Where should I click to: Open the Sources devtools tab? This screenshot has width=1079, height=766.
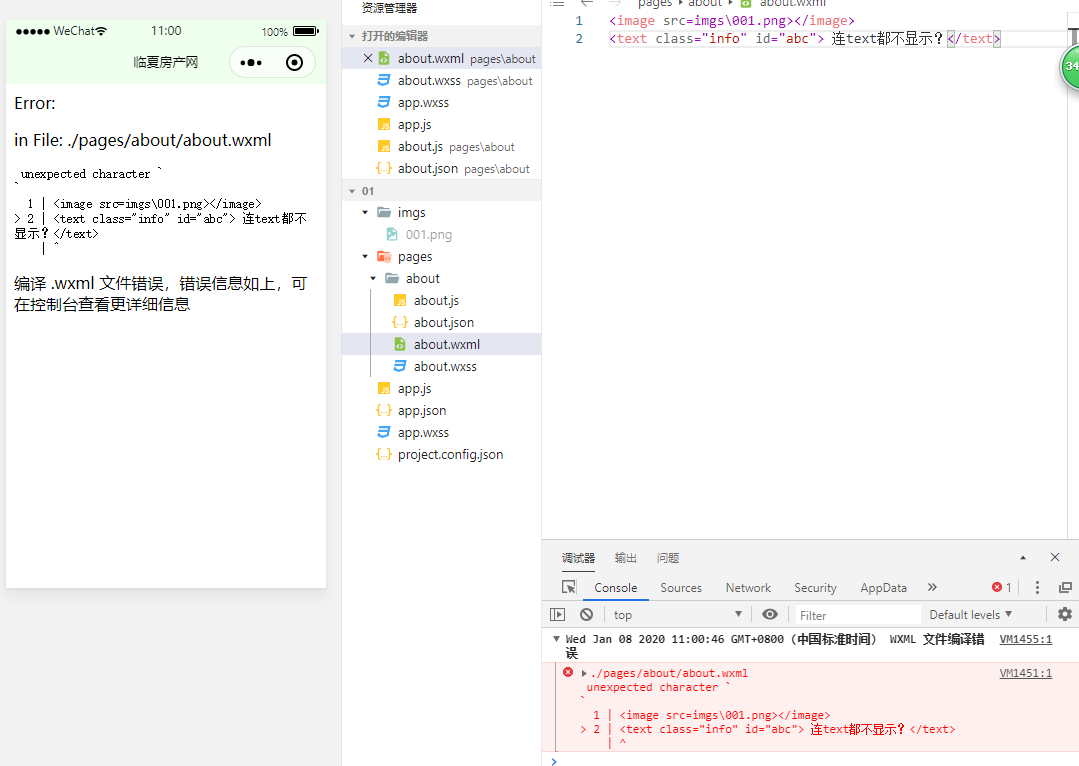(681, 588)
